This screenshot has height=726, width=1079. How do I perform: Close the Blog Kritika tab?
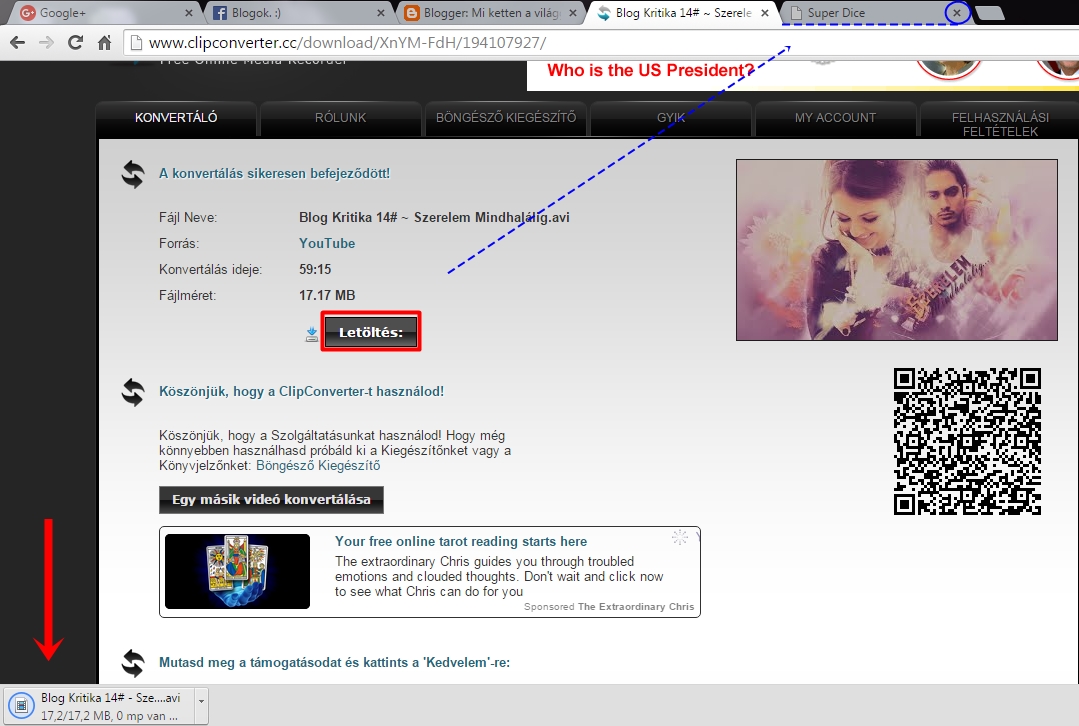point(765,12)
